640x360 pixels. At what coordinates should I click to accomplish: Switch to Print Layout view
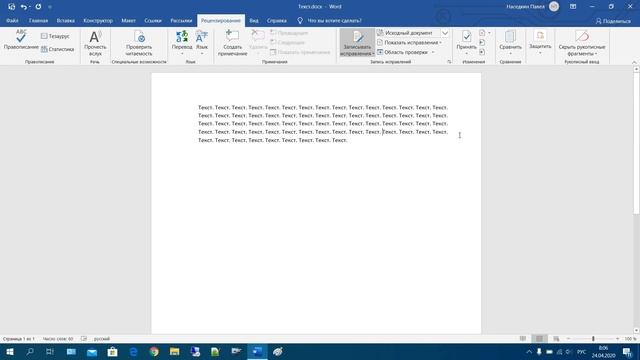pos(539,339)
